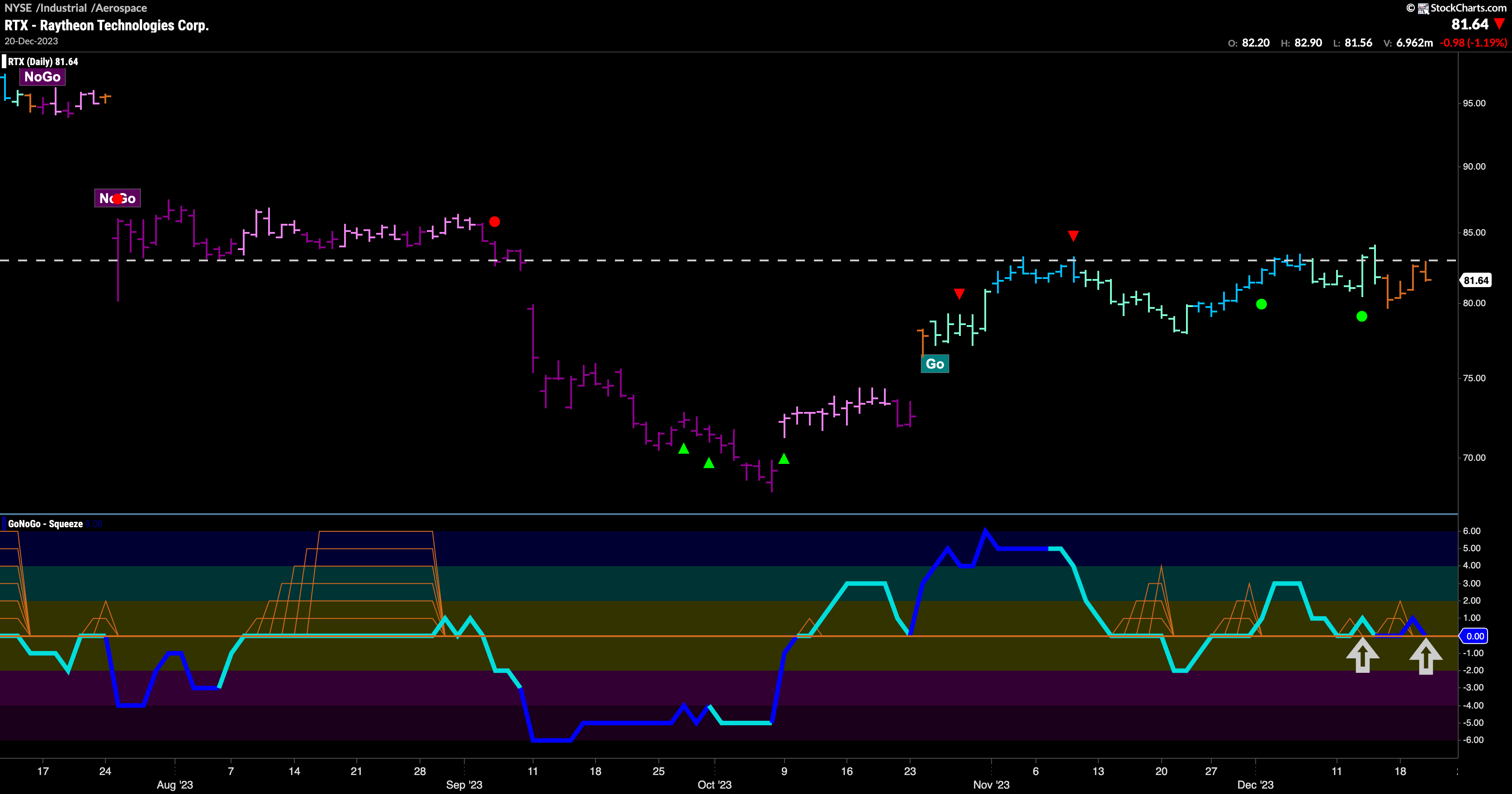Click the red down arrow beside 81.64 price
This screenshot has height=794, width=1512.
(1499, 24)
